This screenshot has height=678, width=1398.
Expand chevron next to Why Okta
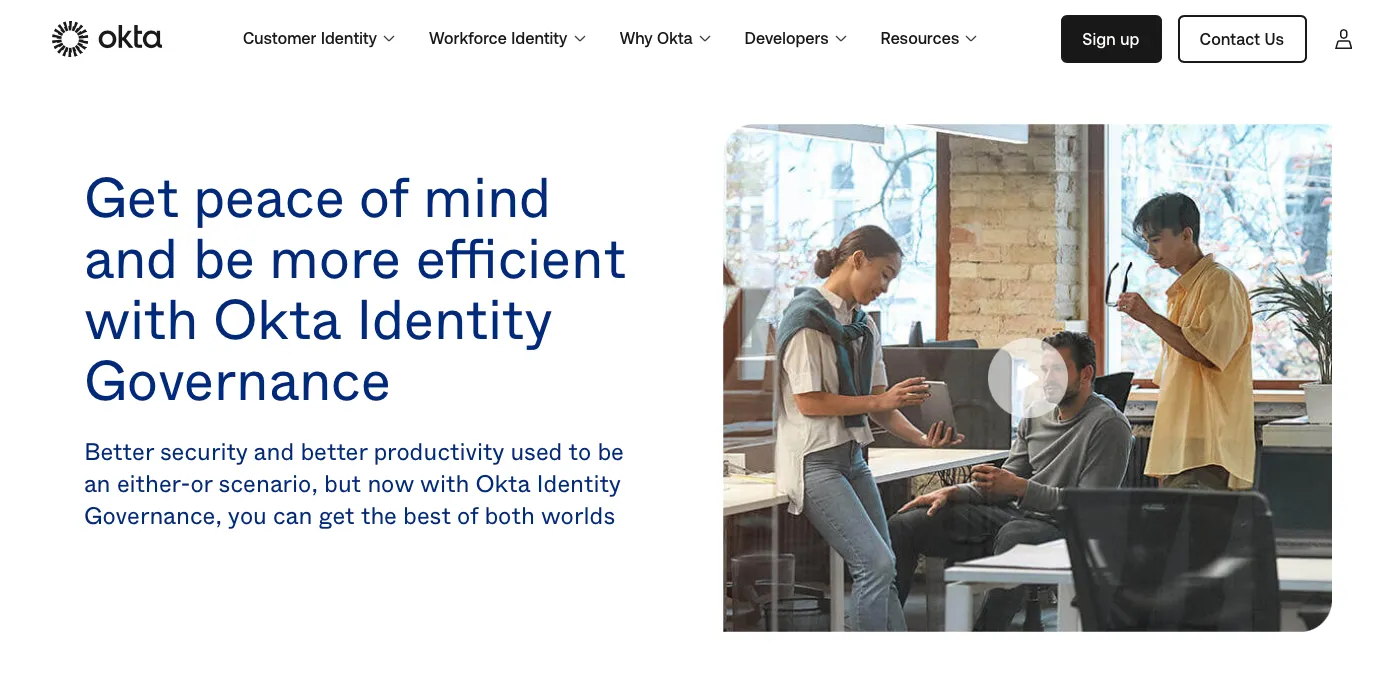705,39
